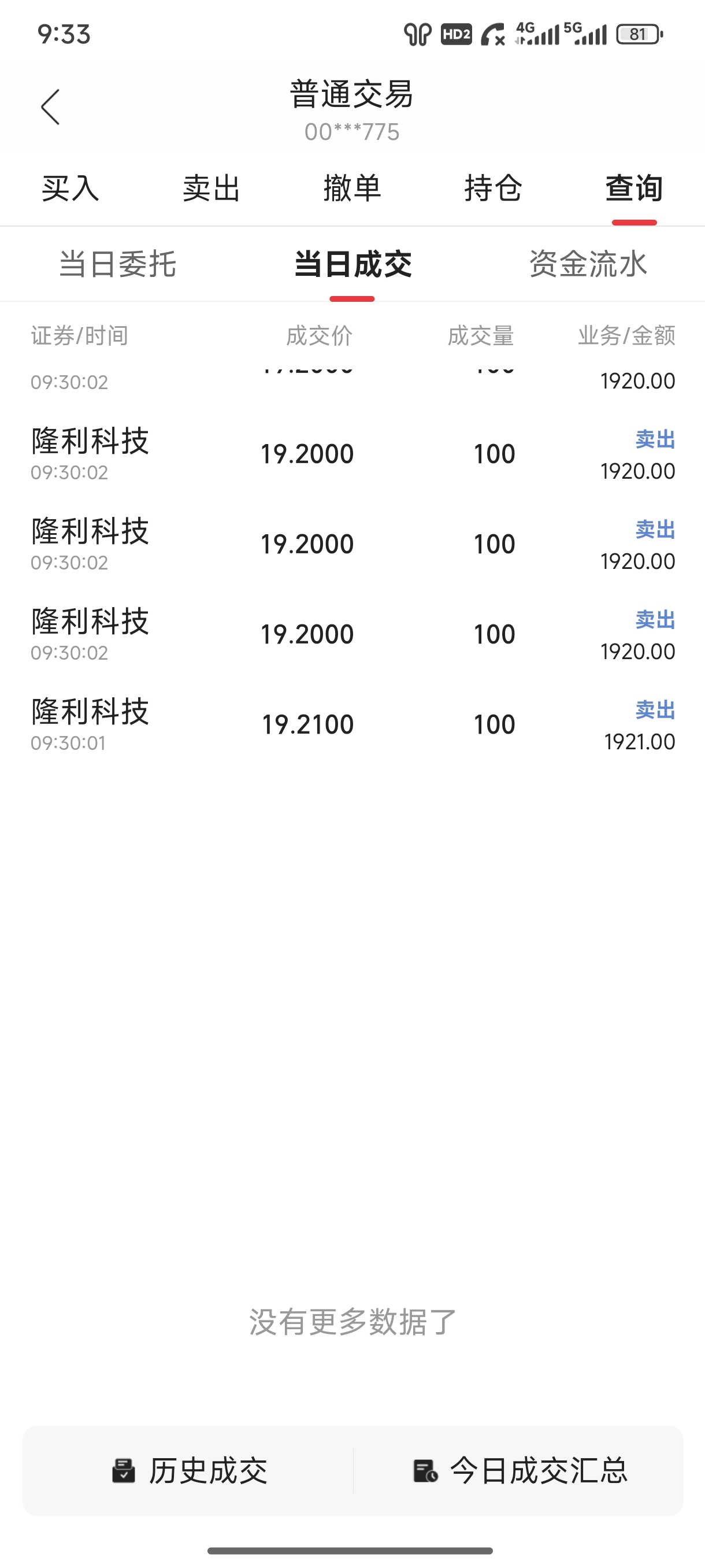Tap the 历史成交 briefcase icon
This screenshot has width=705, height=1568.
click(124, 1471)
